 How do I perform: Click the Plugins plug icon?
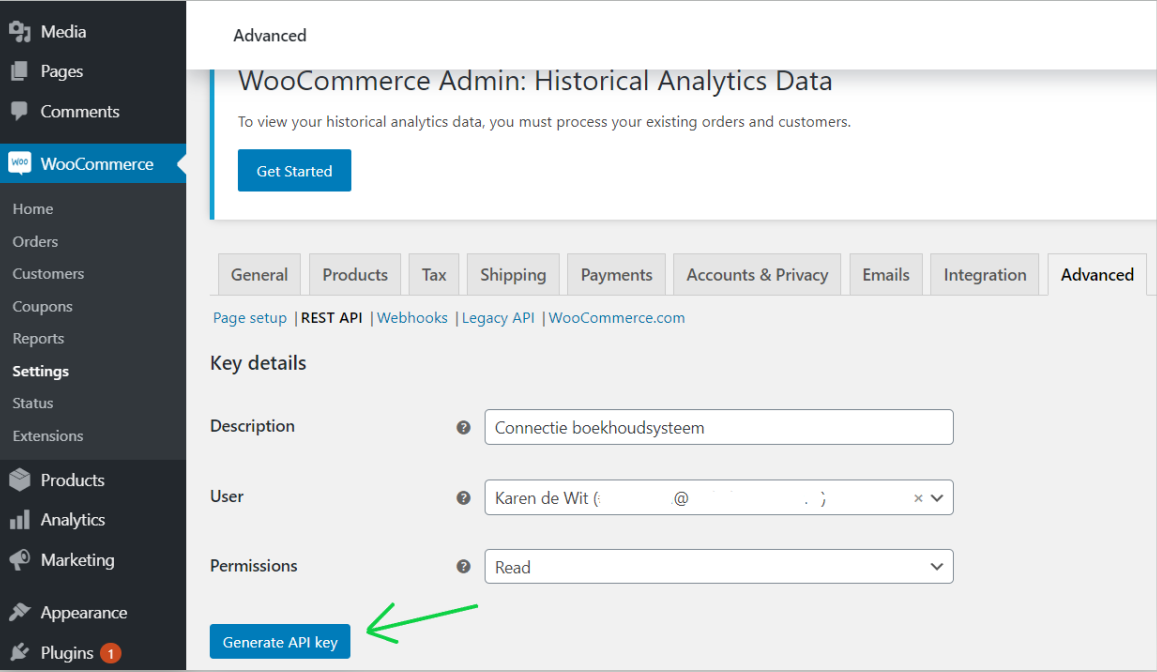click(20, 652)
